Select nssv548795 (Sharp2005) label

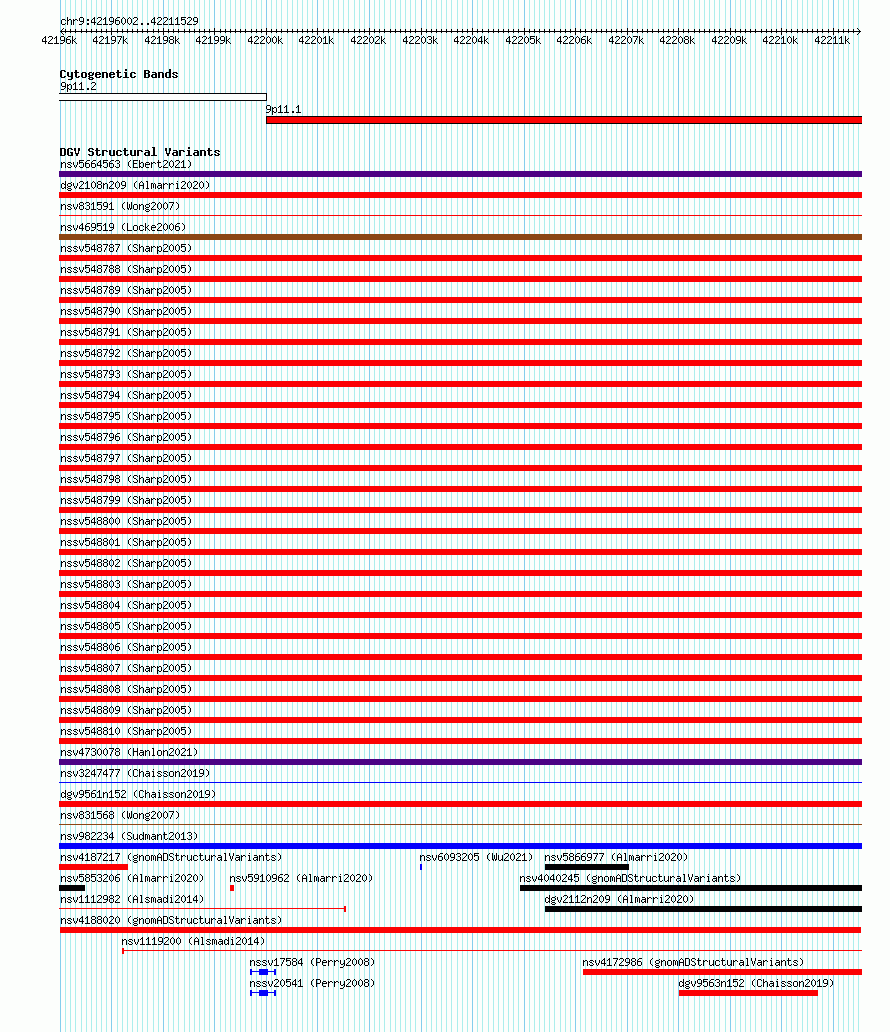click(x=126, y=417)
